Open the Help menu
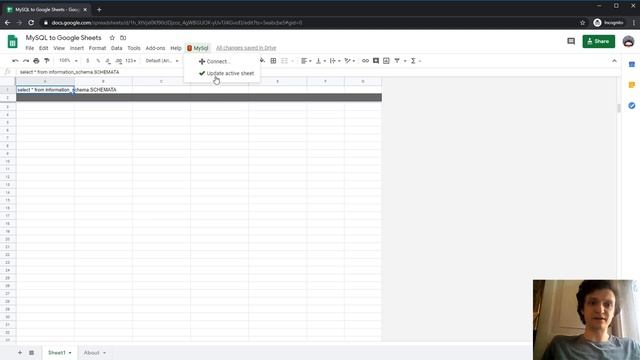The image size is (640, 360). click(176, 48)
